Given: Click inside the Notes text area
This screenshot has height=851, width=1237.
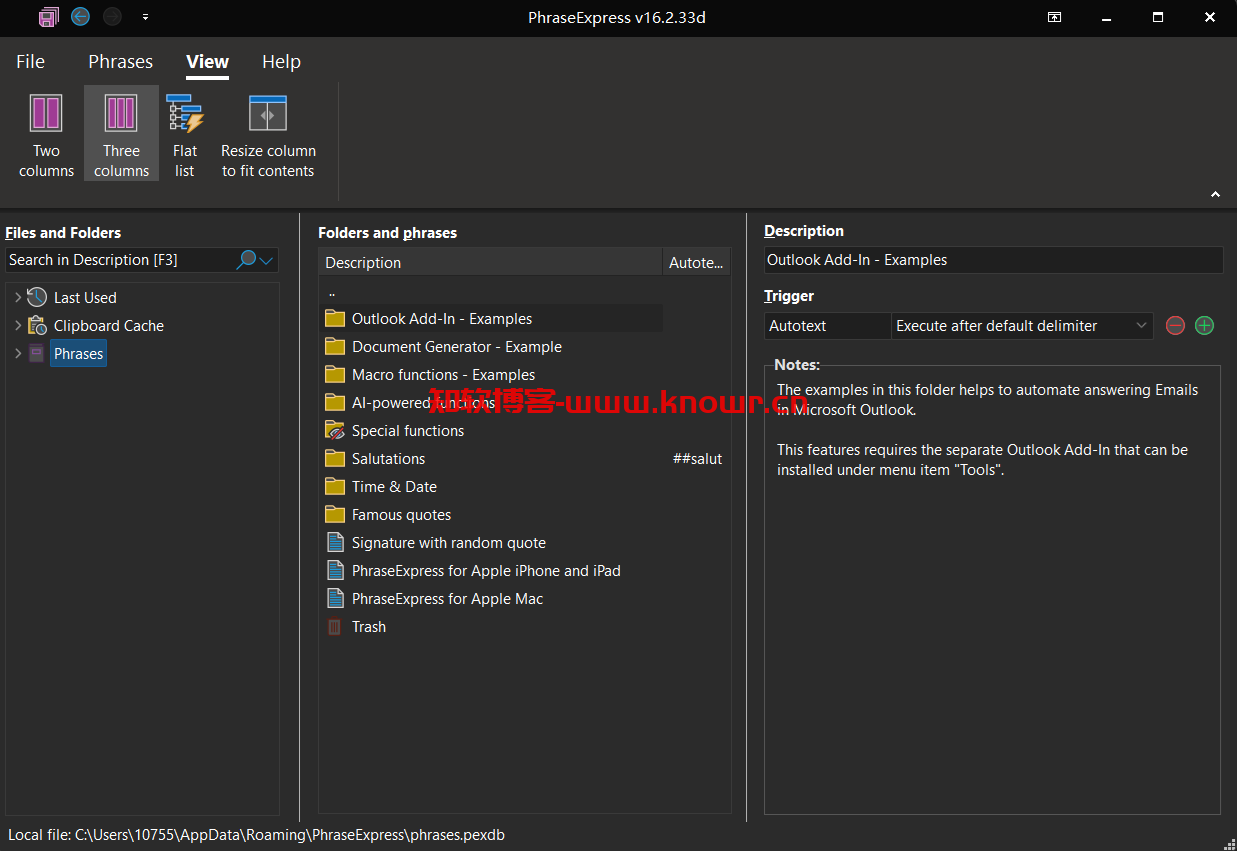Looking at the screenshot, I should 992,590.
